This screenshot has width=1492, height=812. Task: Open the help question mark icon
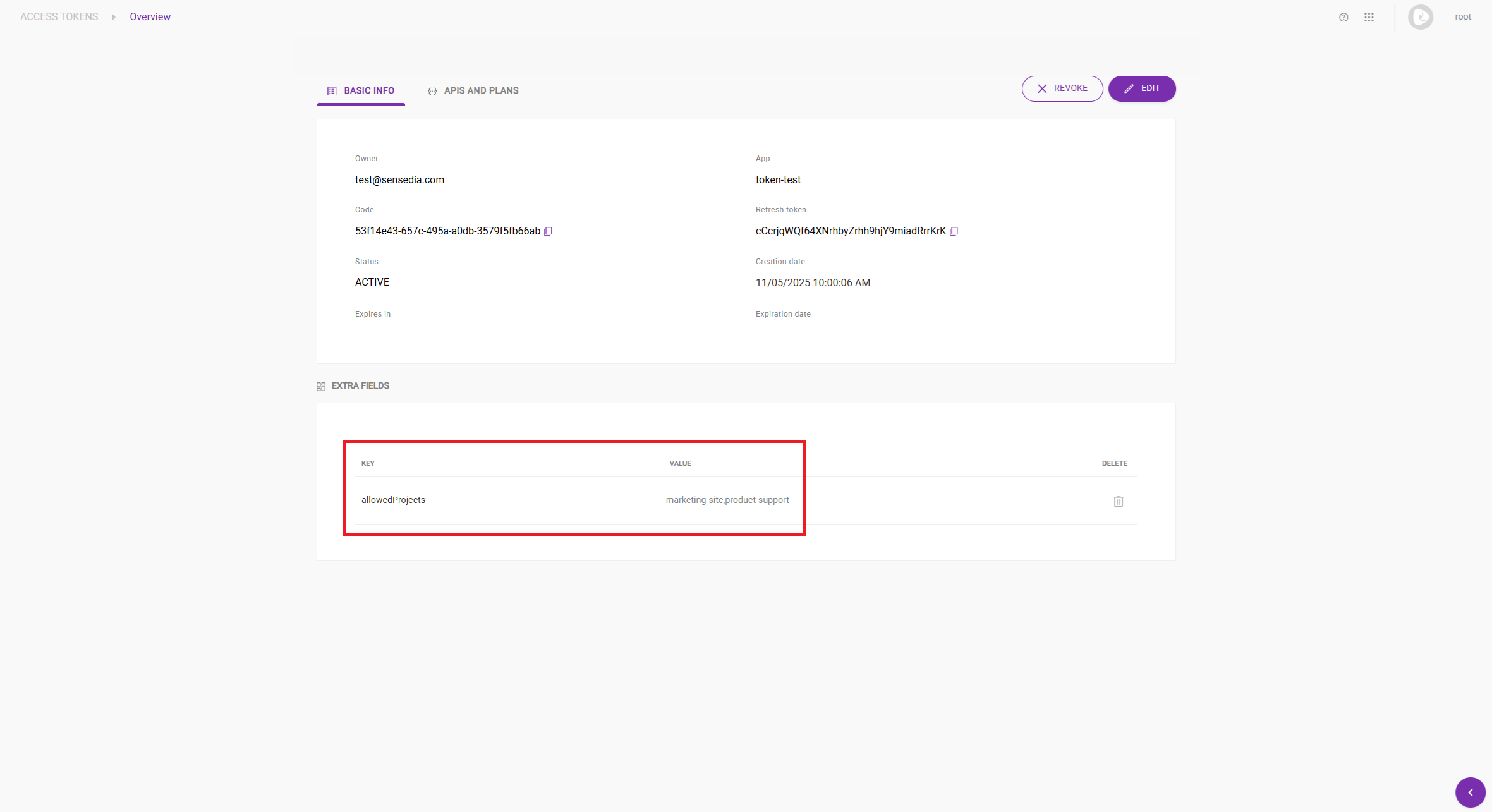(x=1343, y=17)
